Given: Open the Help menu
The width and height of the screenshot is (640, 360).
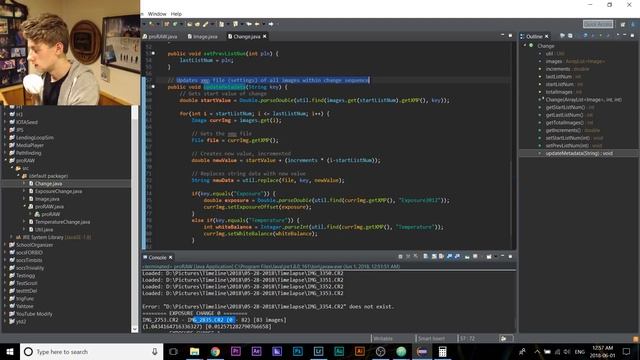Looking at the screenshot, I should pos(176,14).
